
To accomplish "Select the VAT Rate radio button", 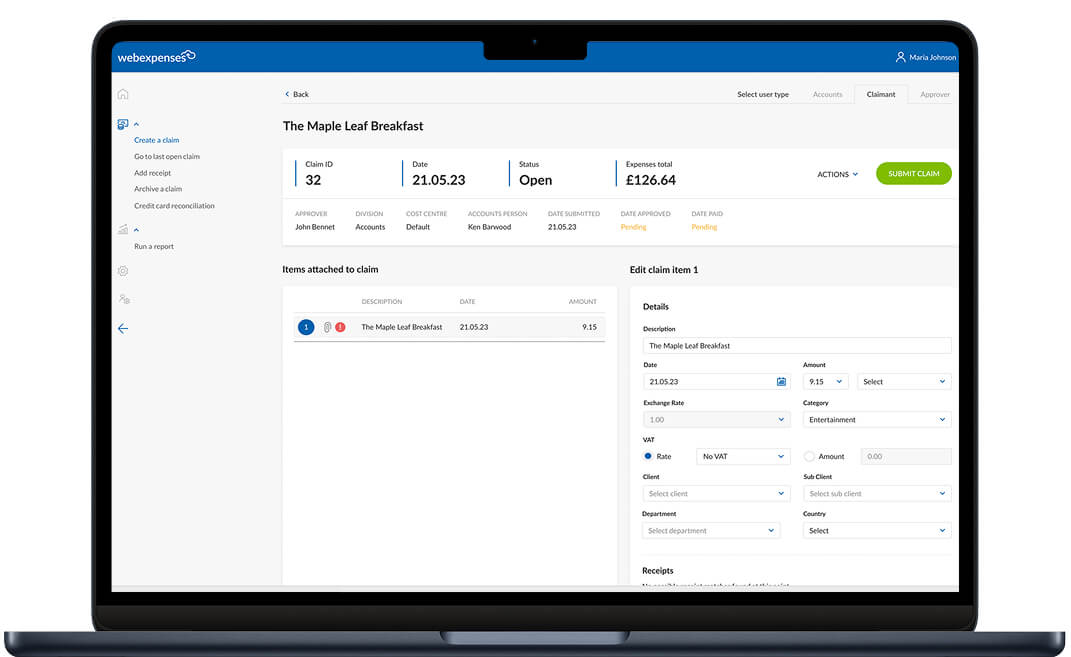I will (648, 456).
